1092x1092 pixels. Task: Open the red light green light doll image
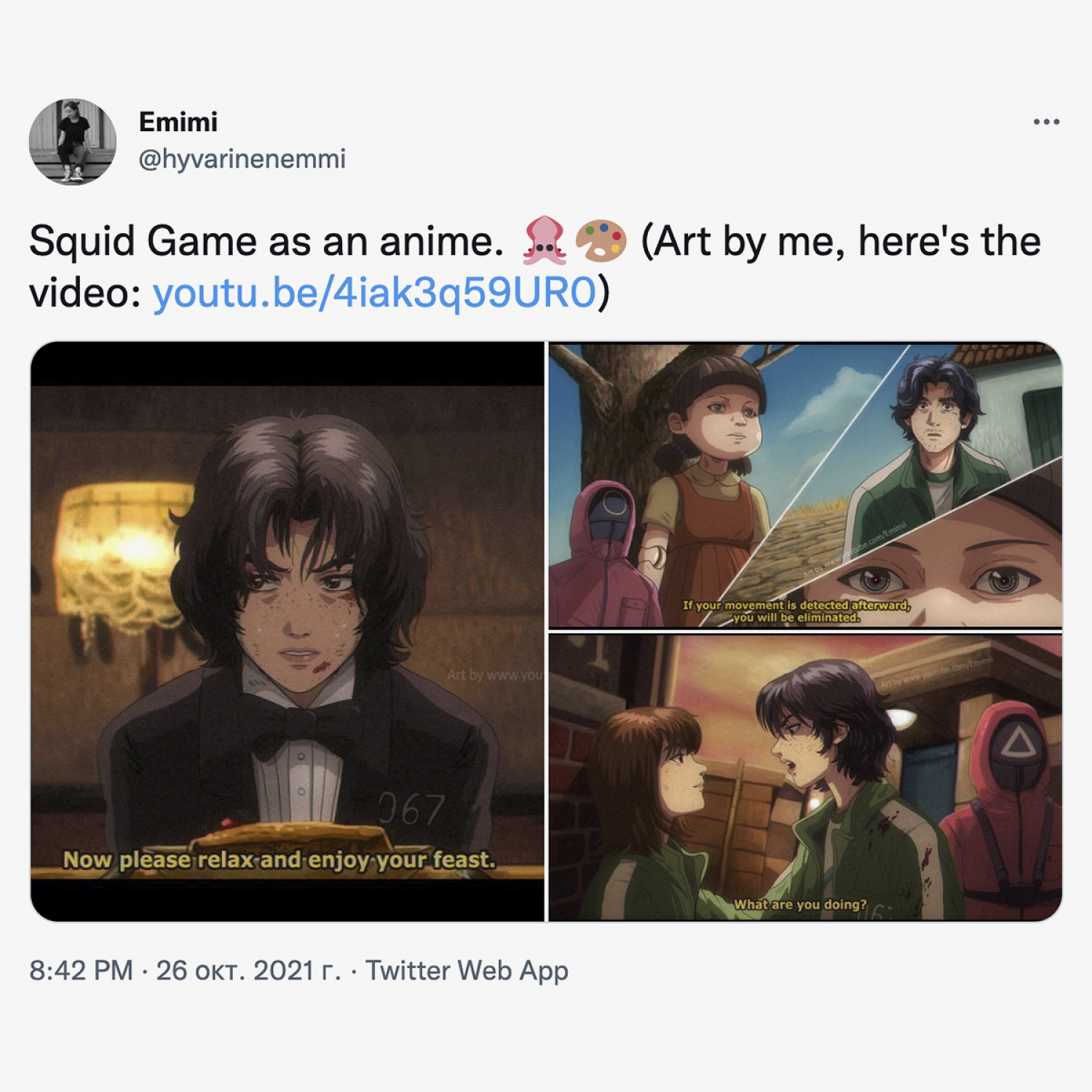(805, 485)
